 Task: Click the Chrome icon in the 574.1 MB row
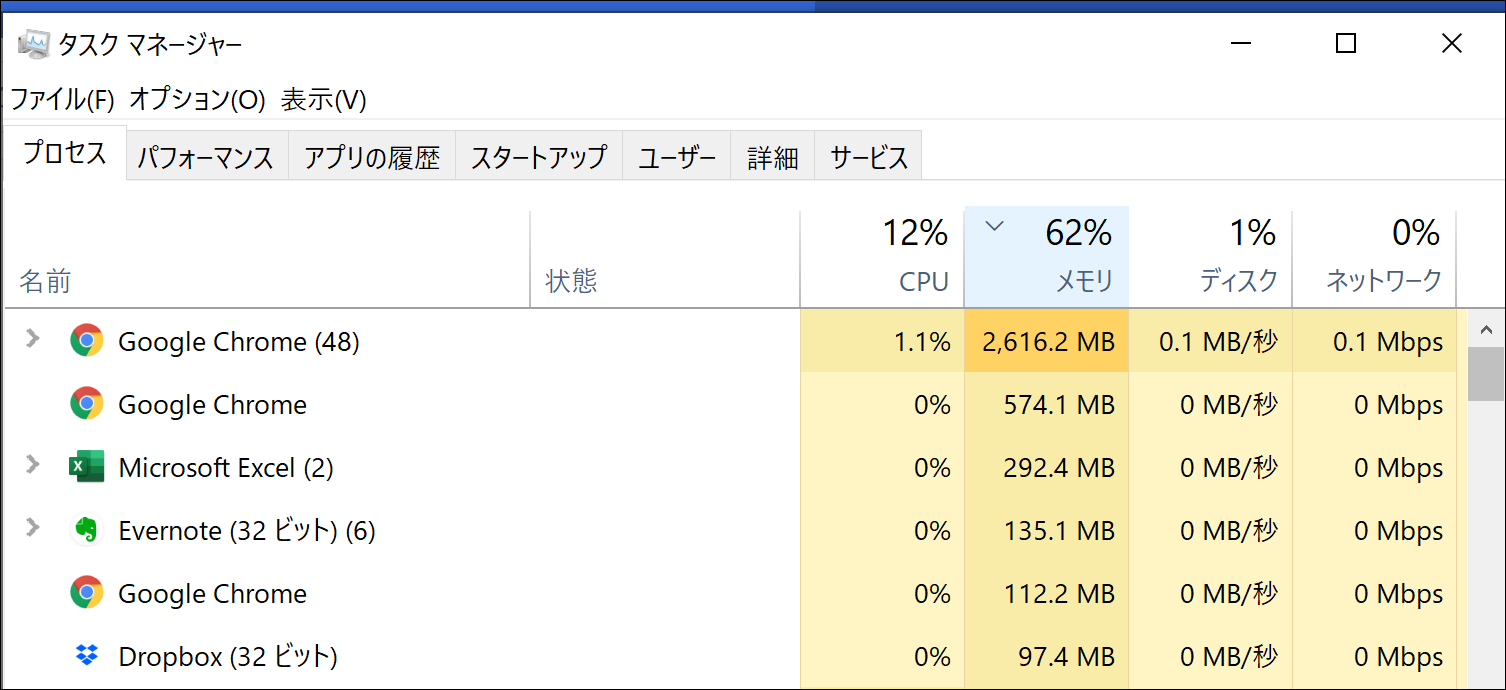[x=87, y=404]
